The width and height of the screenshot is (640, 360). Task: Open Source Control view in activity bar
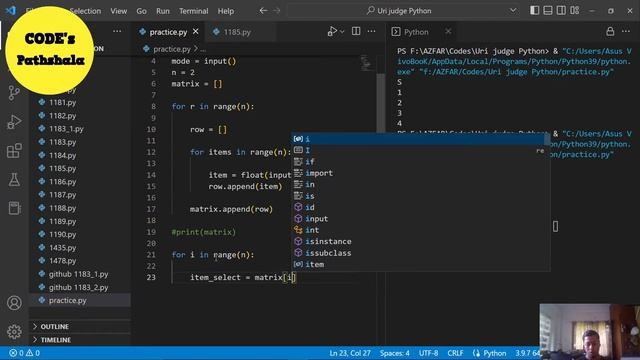coord(14,93)
